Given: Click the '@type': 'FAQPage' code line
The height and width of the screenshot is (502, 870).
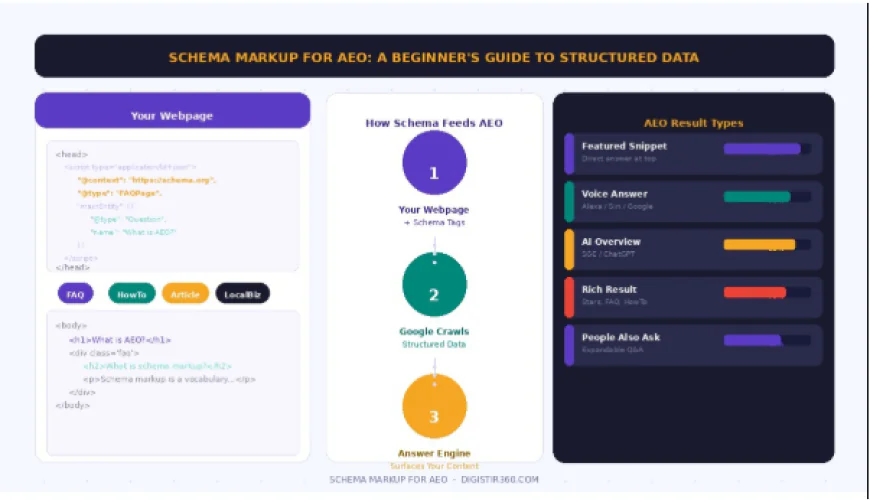Looking at the screenshot, I should (119, 193).
